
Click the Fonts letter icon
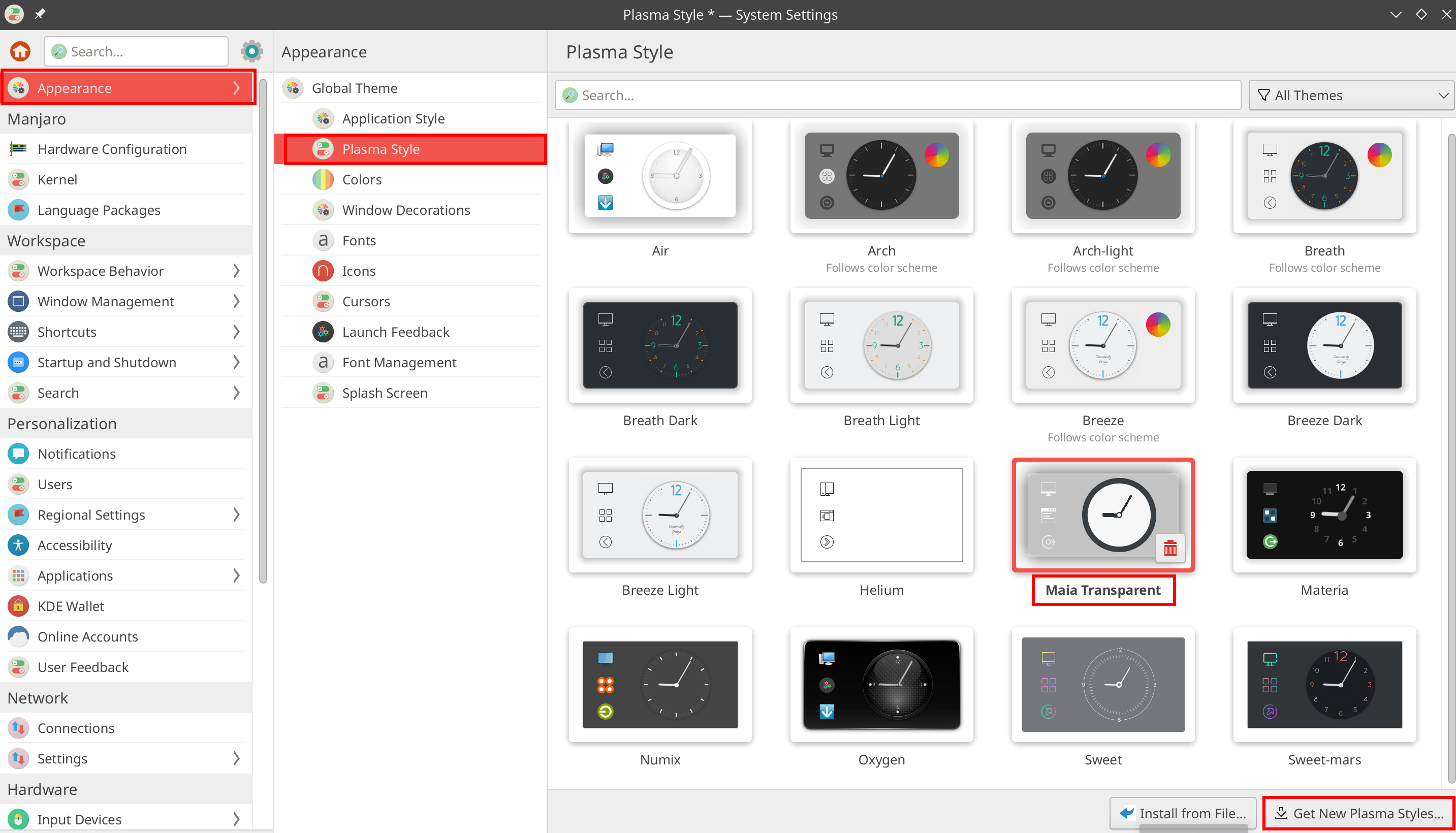tap(323, 240)
